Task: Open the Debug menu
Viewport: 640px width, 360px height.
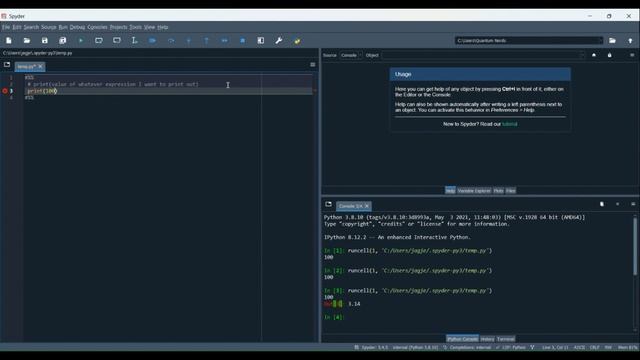Action: click(77, 27)
